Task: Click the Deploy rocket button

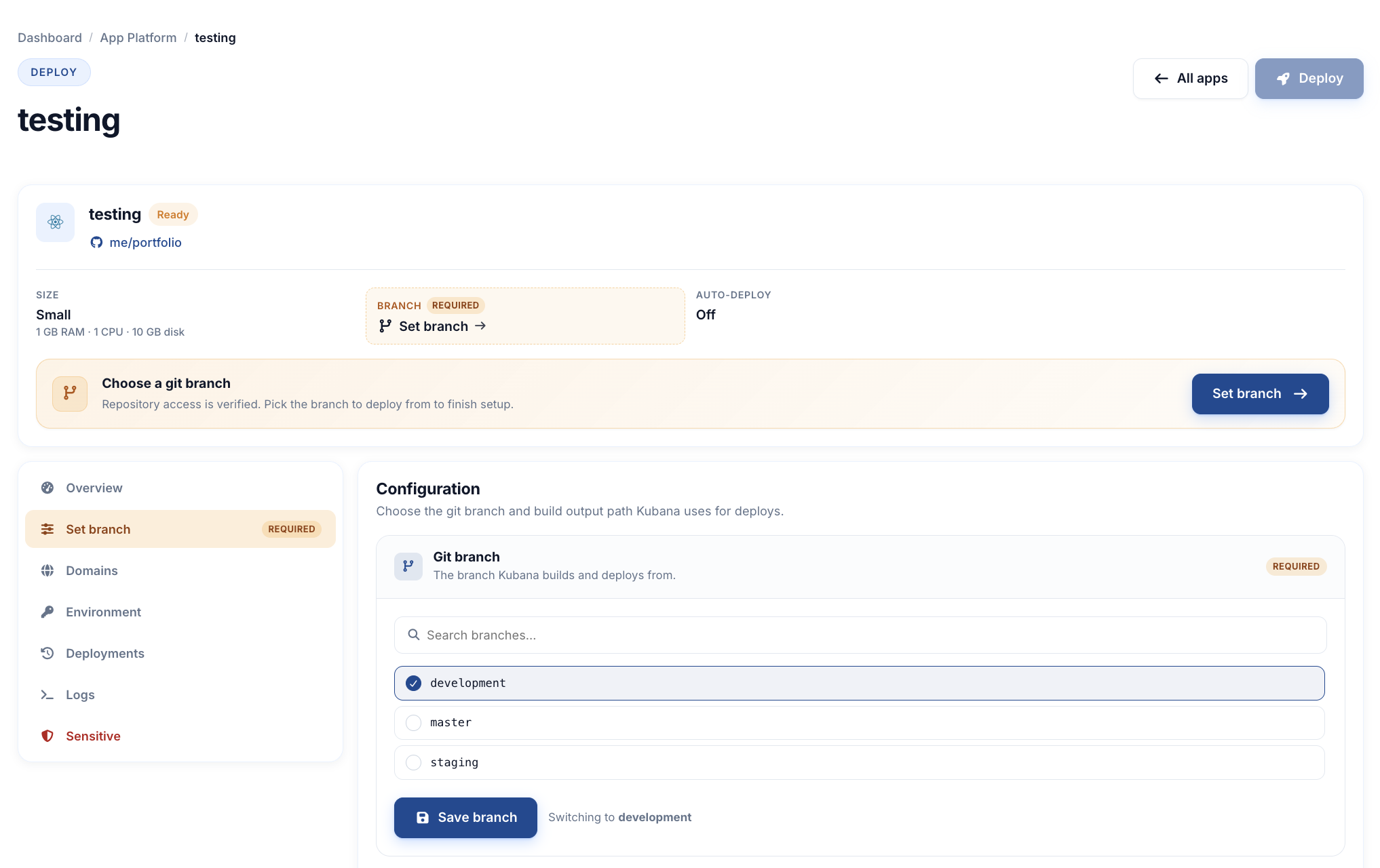Action: point(1309,79)
